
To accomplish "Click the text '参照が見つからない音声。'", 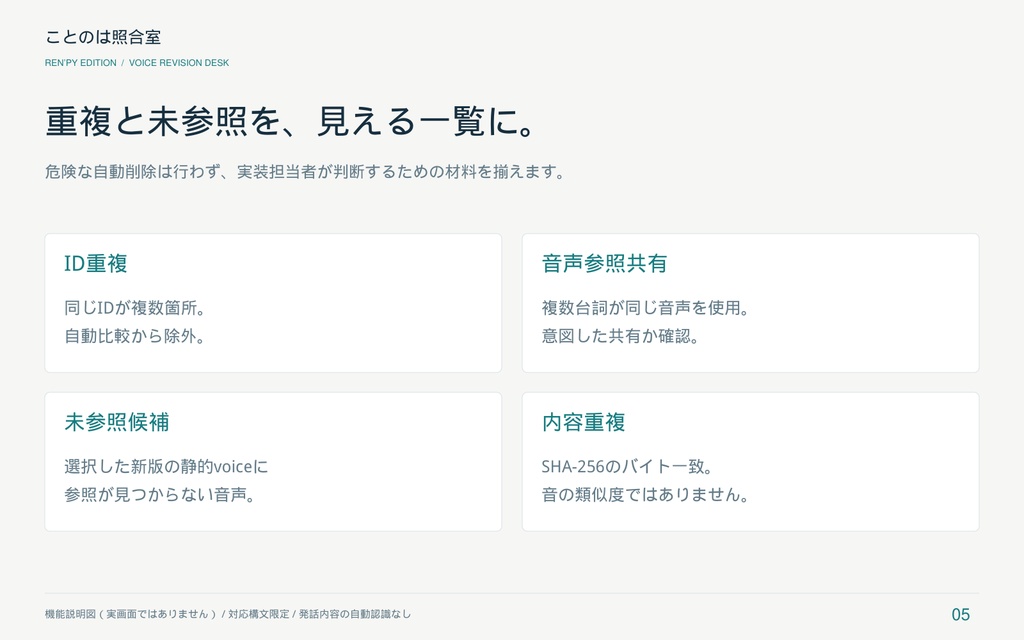I will 159,494.
